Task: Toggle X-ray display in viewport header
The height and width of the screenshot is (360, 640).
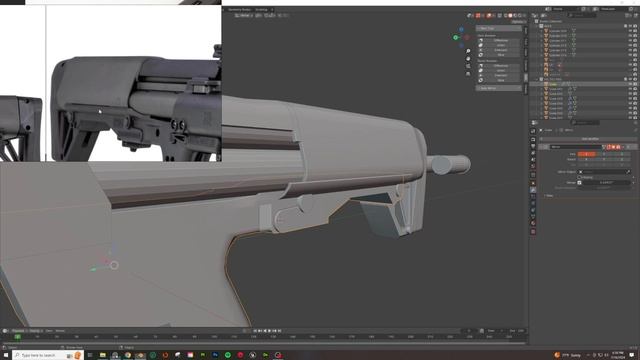Action: tap(500, 16)
